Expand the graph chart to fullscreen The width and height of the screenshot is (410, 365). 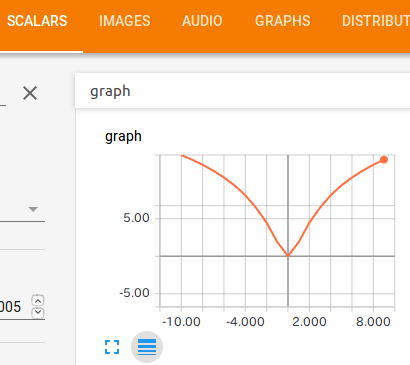pos(112,347)
